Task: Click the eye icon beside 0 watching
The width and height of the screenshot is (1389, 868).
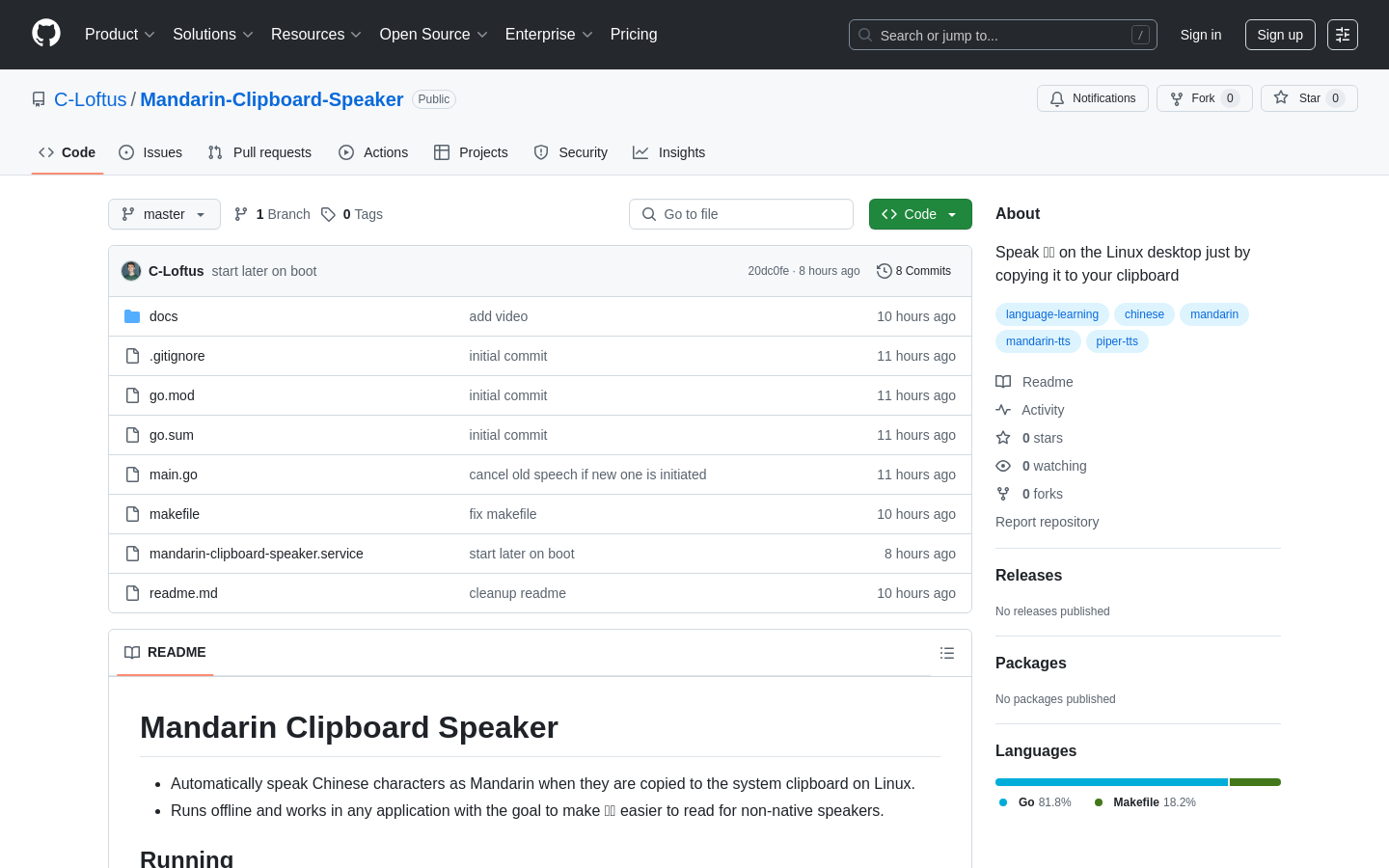Action: [1003, 466]
